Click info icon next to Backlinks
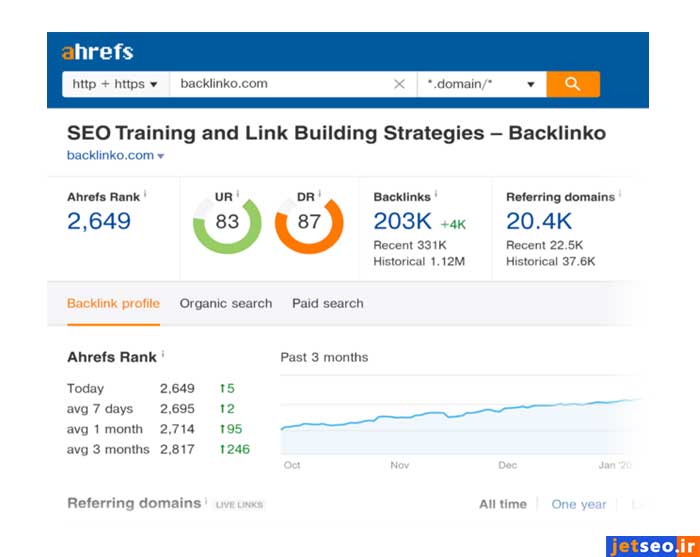Screen dimensions: 700x557 437,195
